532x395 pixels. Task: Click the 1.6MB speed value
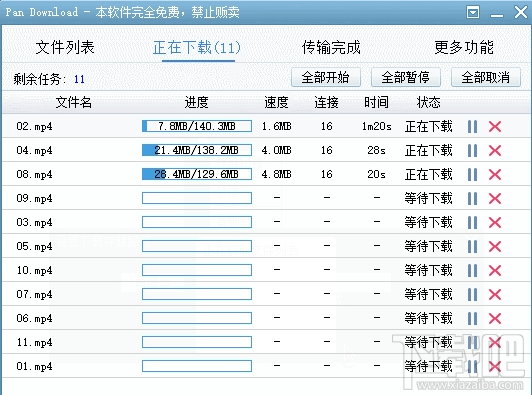point(277,127)
